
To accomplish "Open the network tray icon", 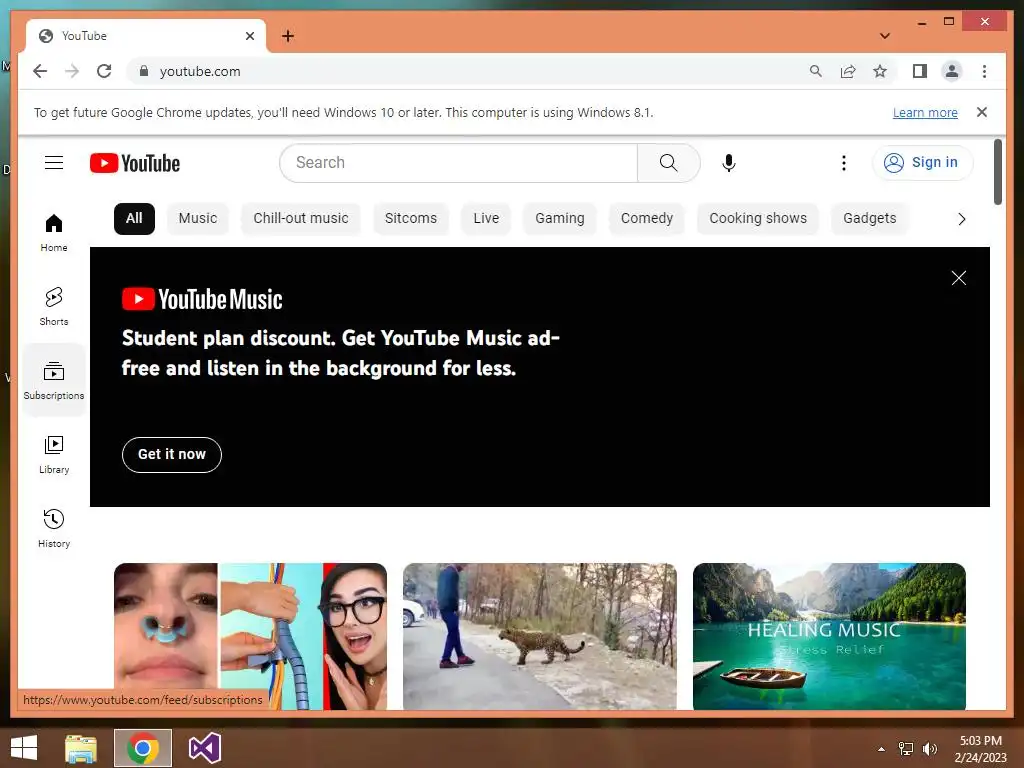I will click(x=906, y=749).
